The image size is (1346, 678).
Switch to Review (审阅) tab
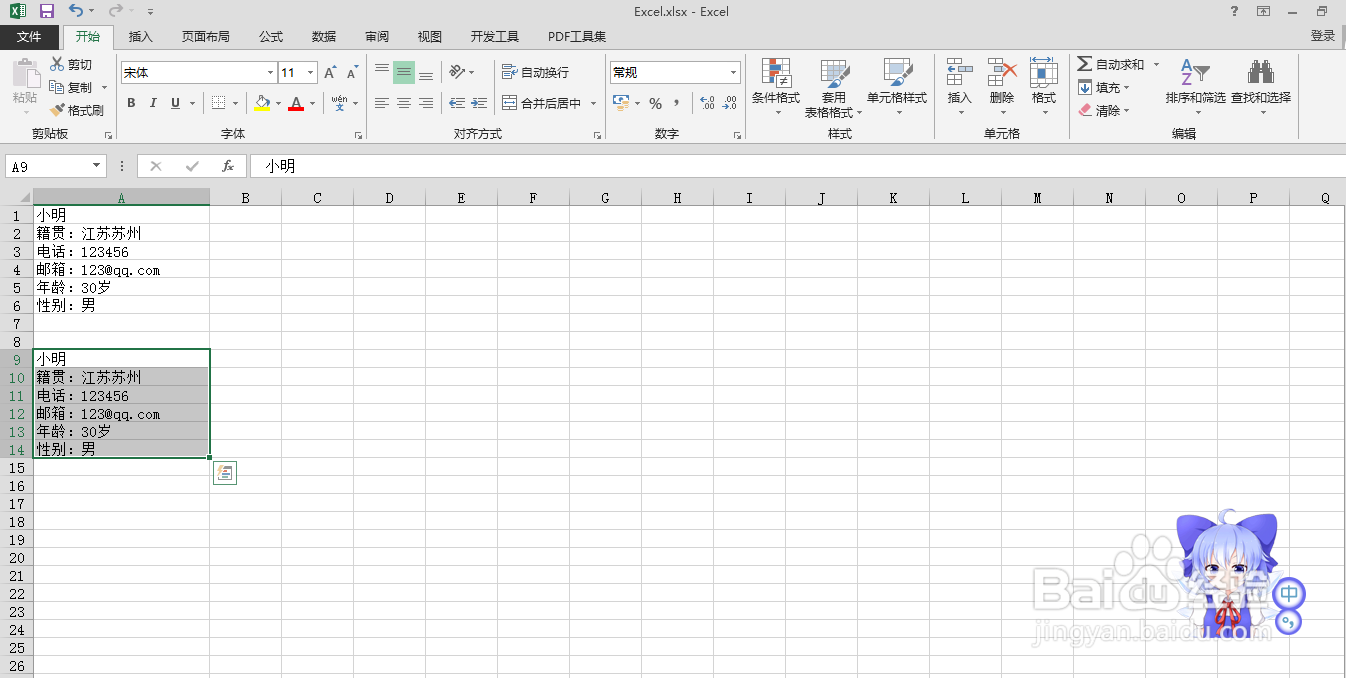(x=377, y=36)
